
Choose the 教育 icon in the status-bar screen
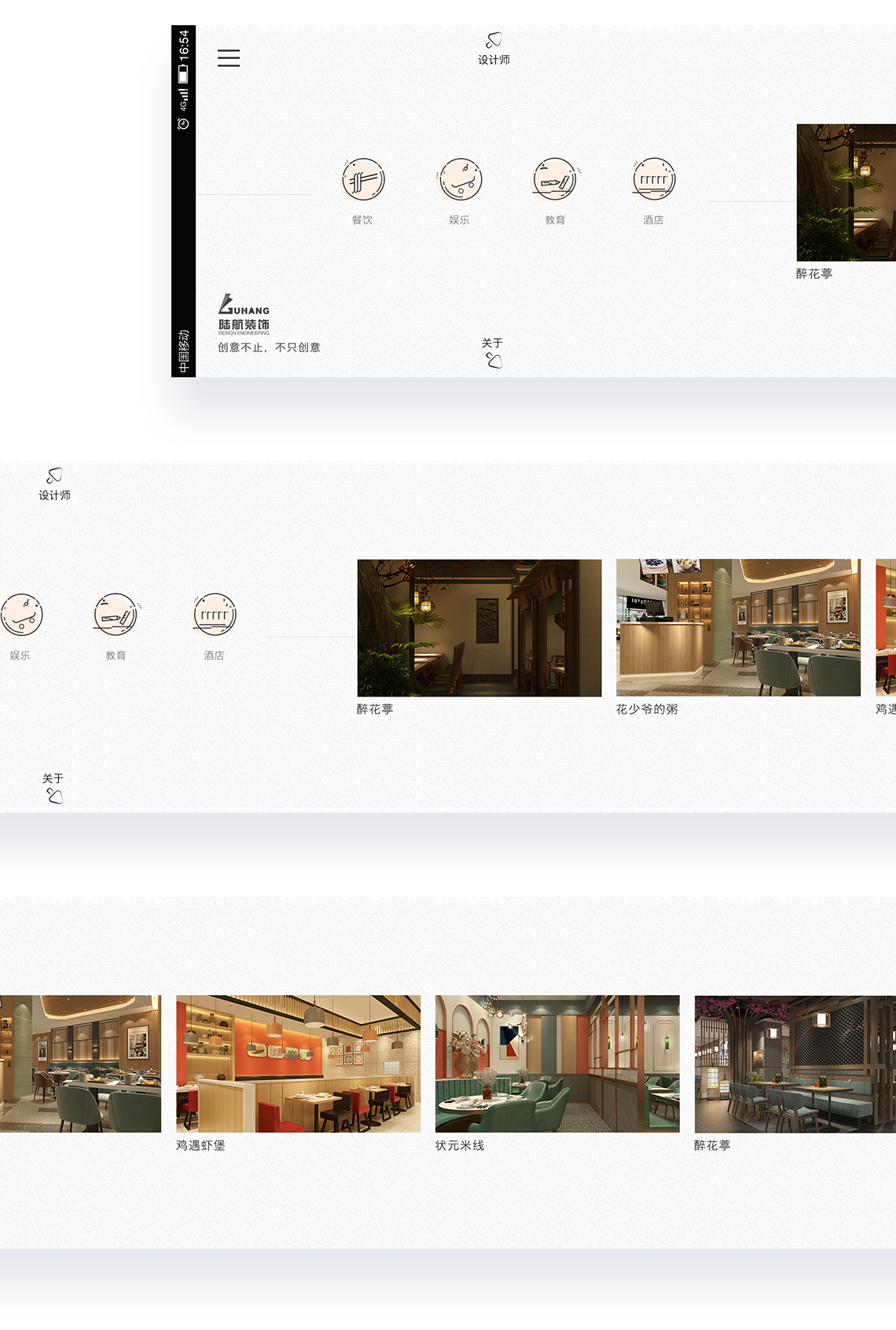(556, 180)
